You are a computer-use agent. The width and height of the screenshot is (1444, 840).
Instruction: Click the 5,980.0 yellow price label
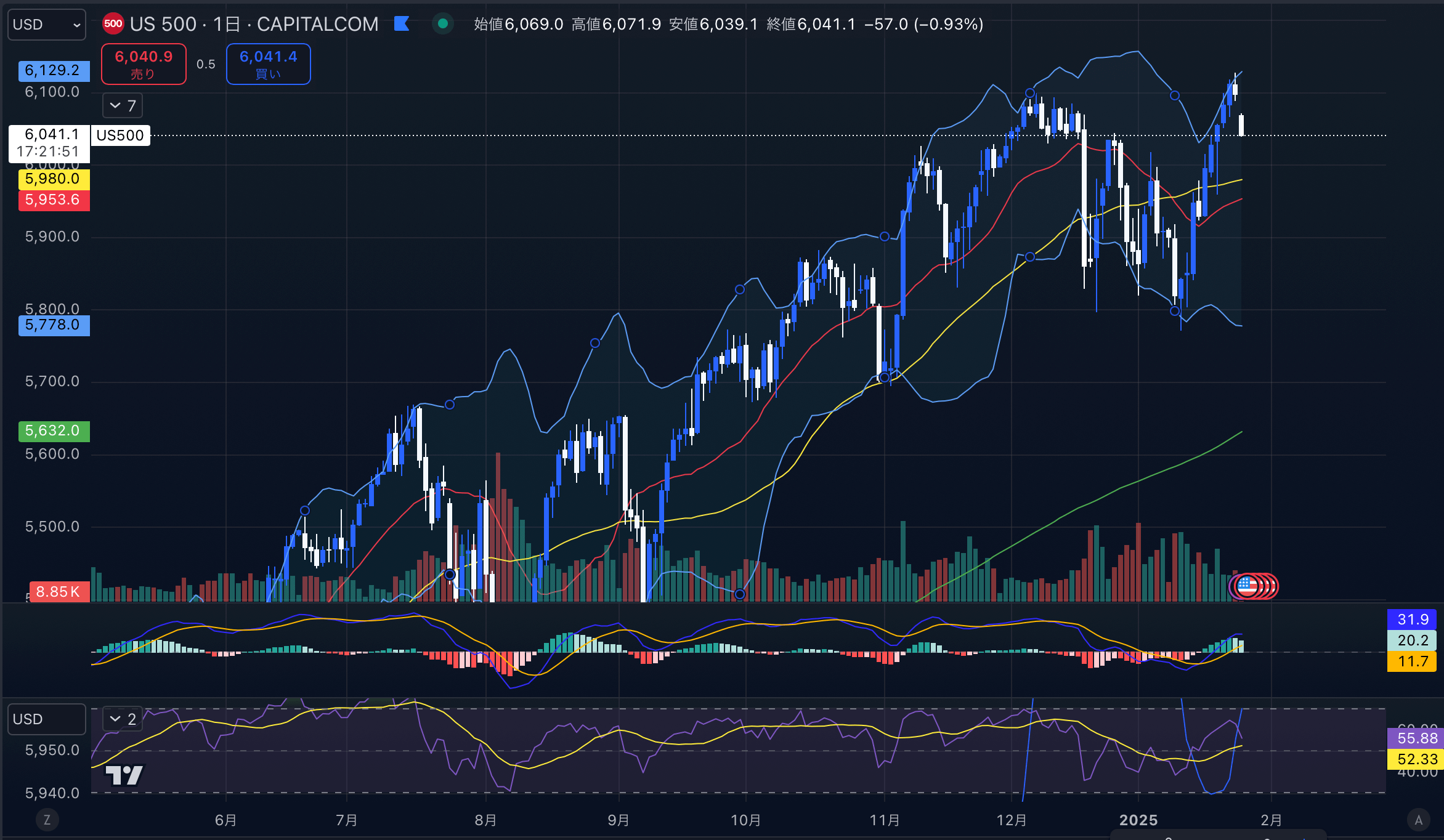(x=54, y=179)
